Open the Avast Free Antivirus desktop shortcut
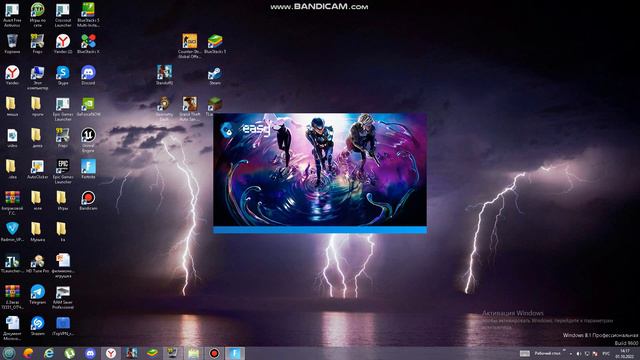This screenshot has height=360, width=640. coord(12,14)
